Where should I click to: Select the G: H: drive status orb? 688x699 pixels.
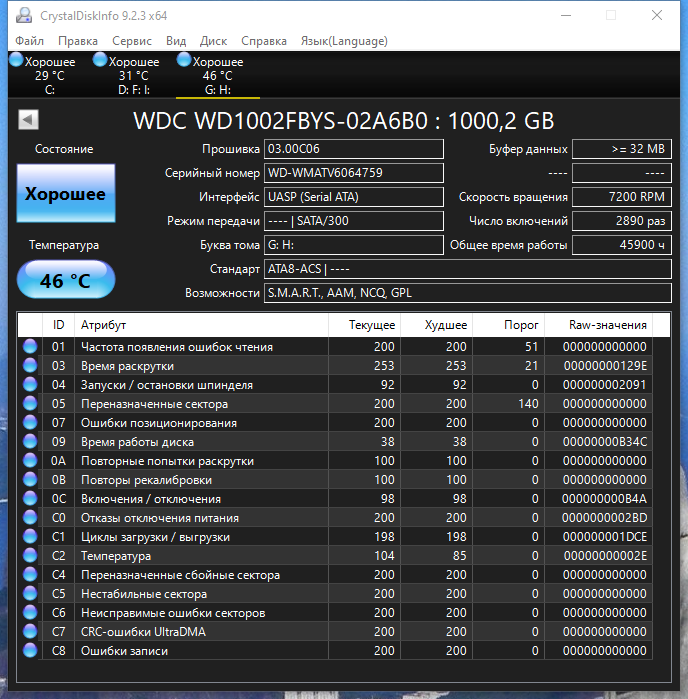(x=184, y=60)
